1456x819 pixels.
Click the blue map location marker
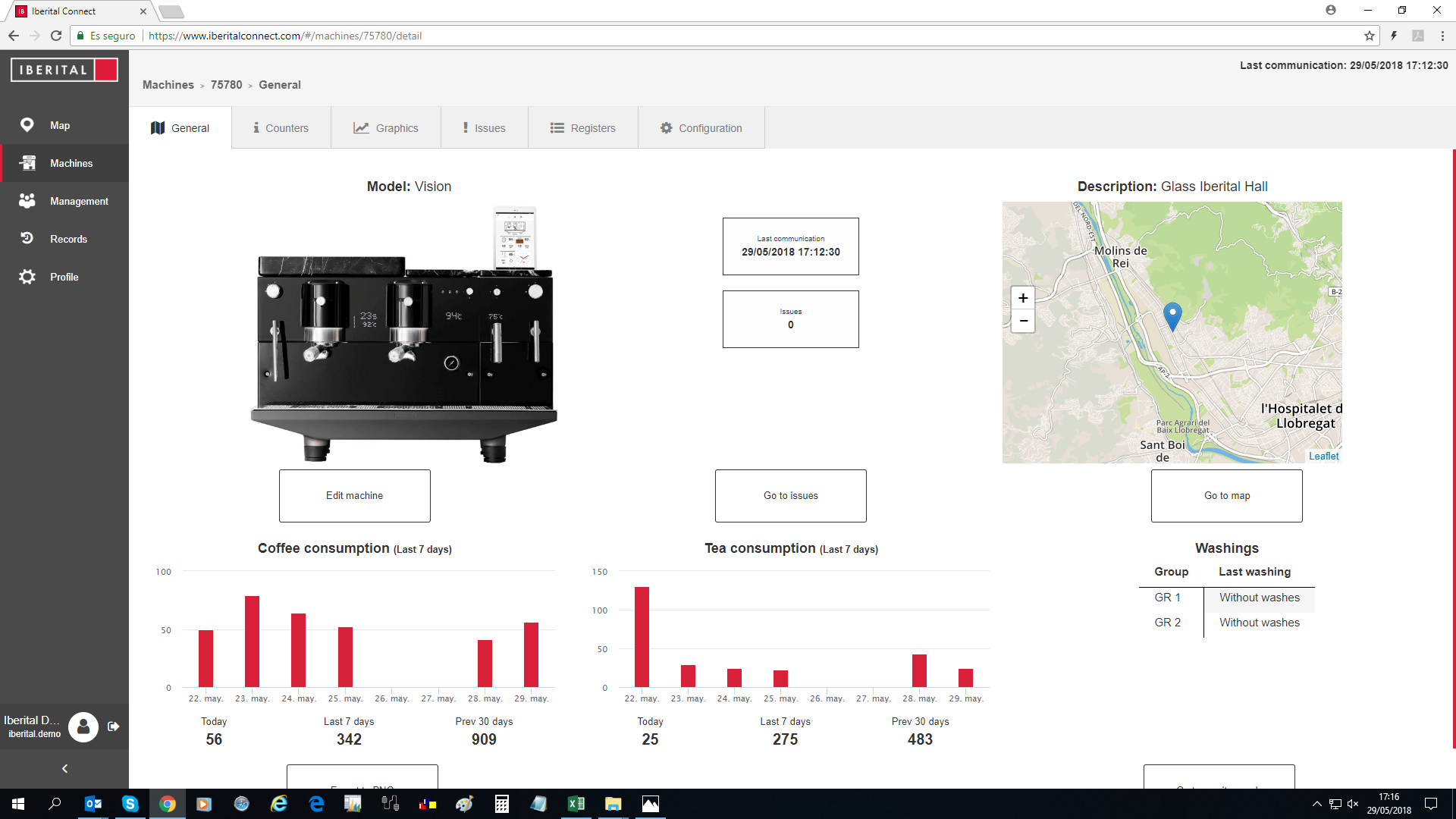(x=1172, y=315)
